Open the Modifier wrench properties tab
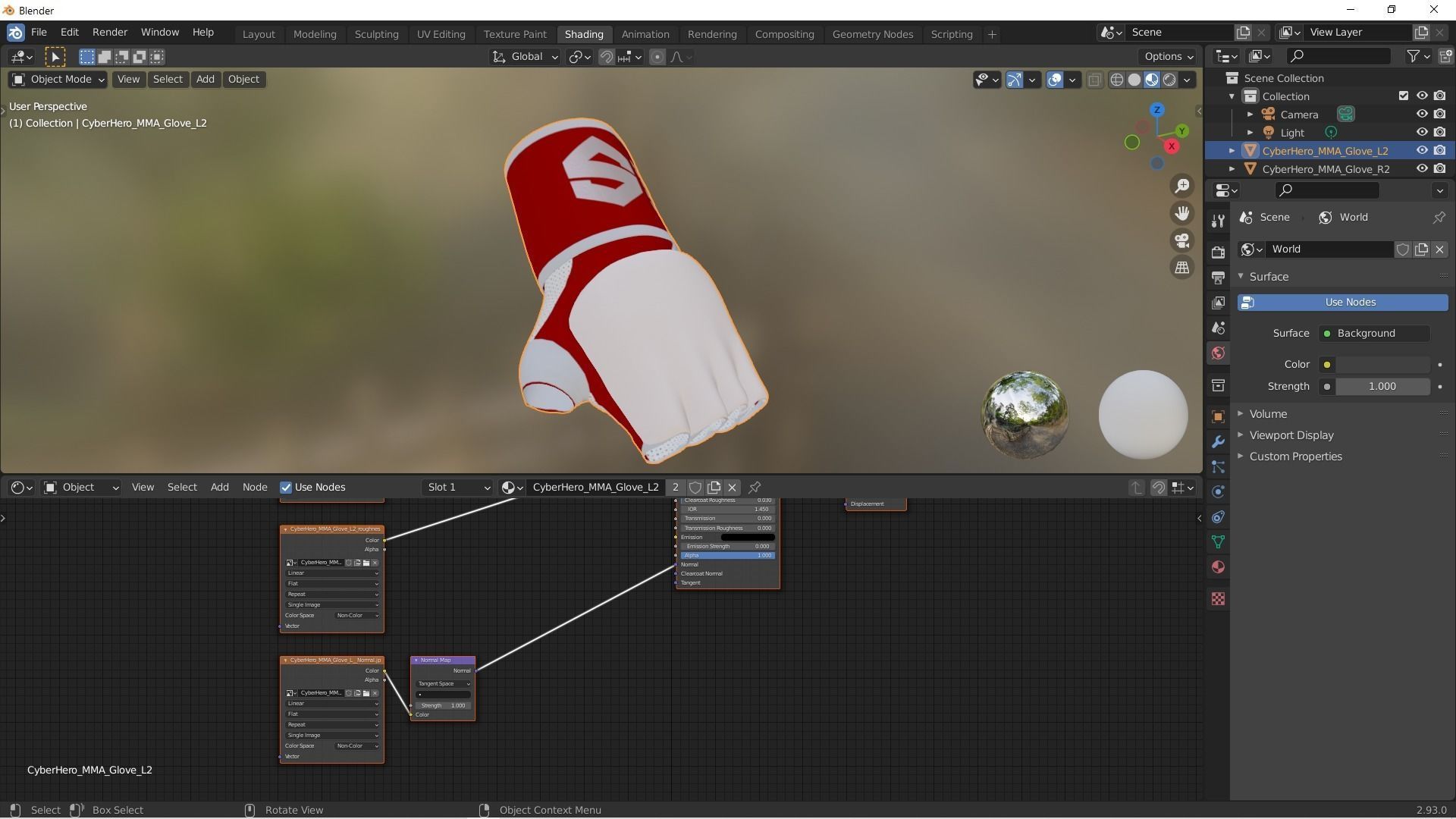1456x819 pixels. pos(1218,442)
